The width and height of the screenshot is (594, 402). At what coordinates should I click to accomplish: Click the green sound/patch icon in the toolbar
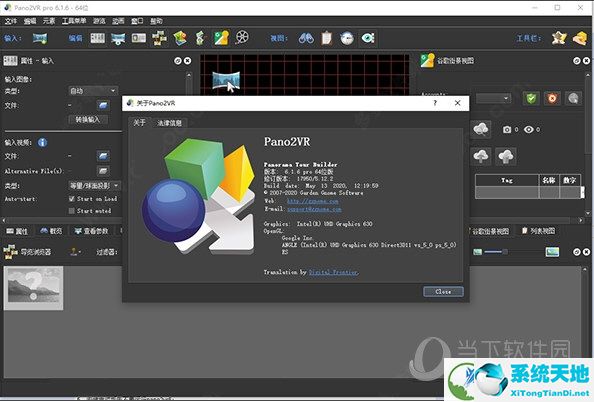coord(200,38)
